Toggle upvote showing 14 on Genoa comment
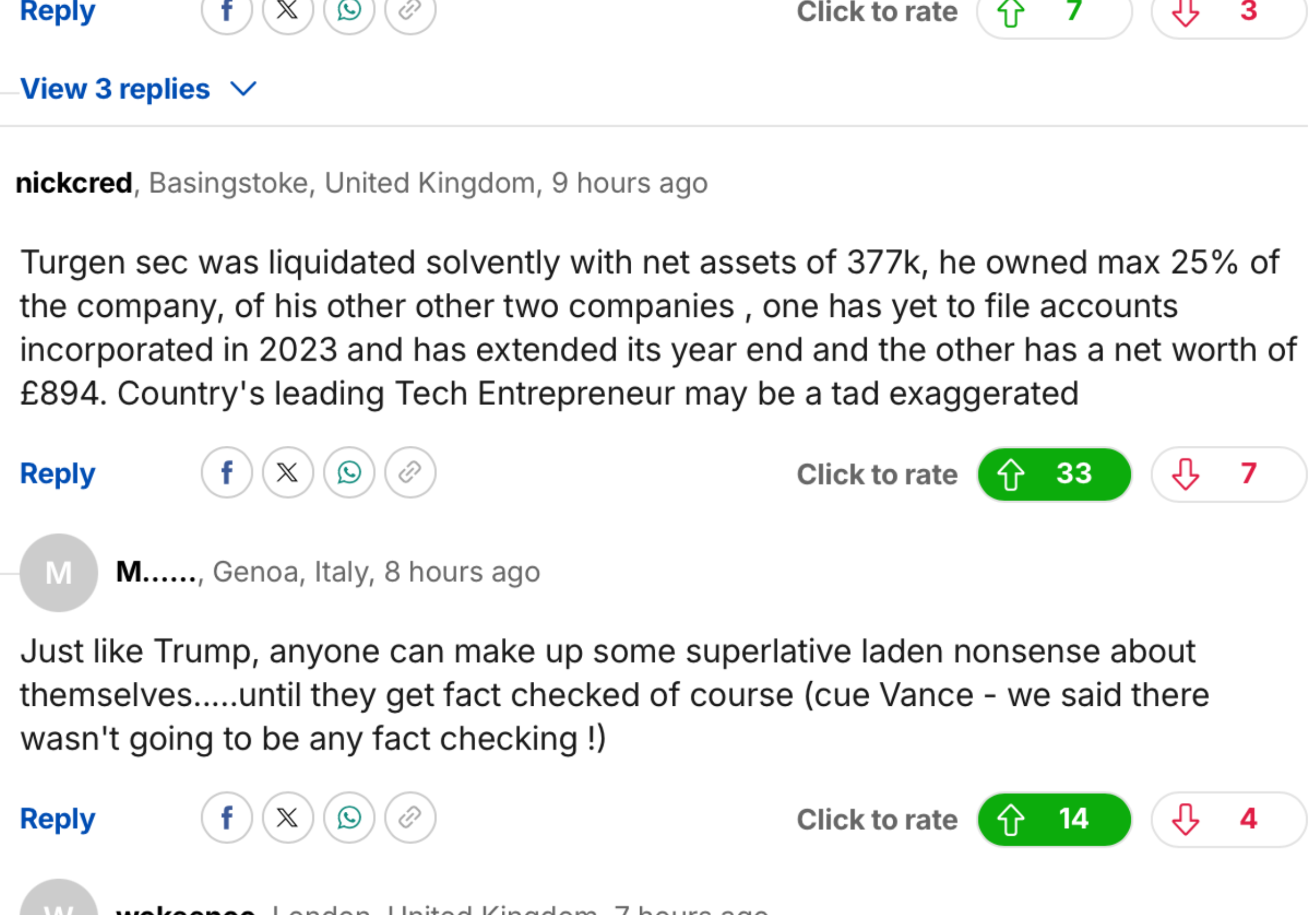The width and height of the screenshot is (1316, 915). (x=1054, y=820)
